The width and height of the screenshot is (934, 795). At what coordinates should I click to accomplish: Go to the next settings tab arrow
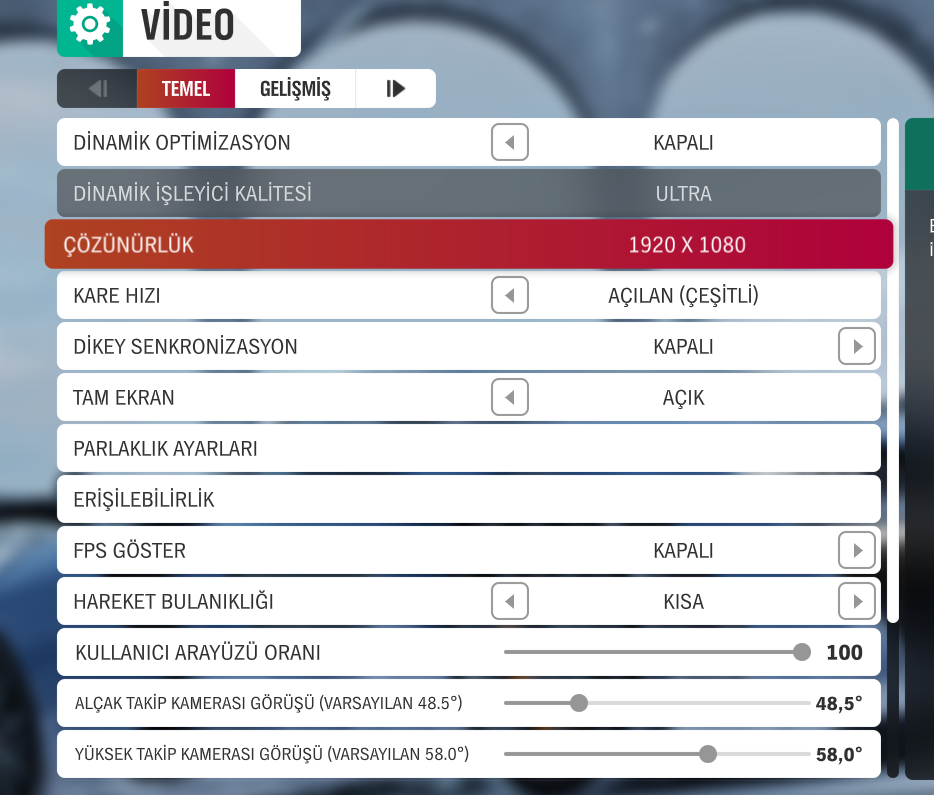pyautogui.click(x=396, y=89)
